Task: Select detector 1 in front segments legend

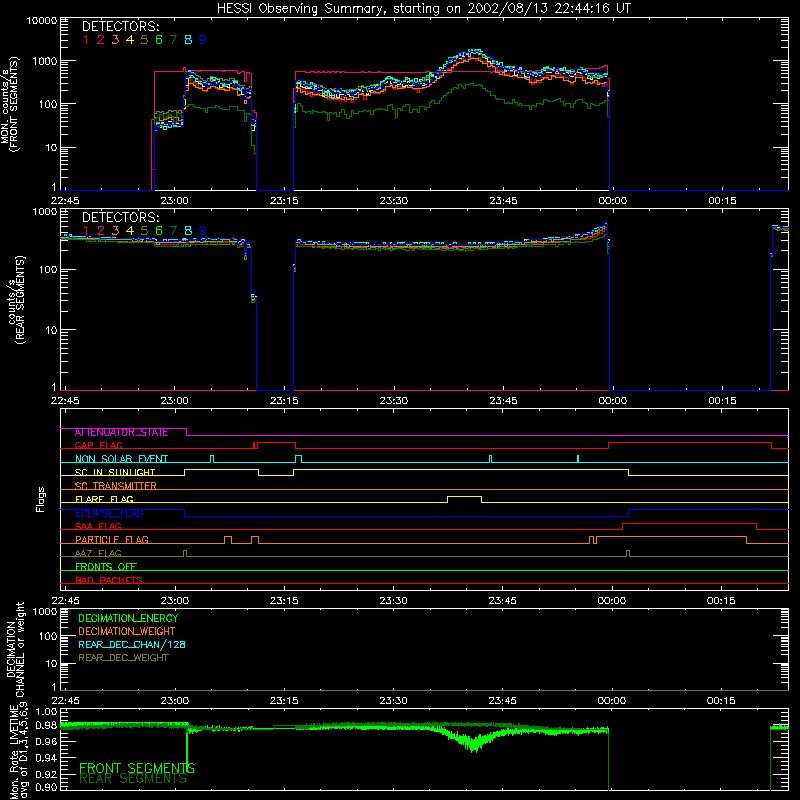Action: (86, 40)
